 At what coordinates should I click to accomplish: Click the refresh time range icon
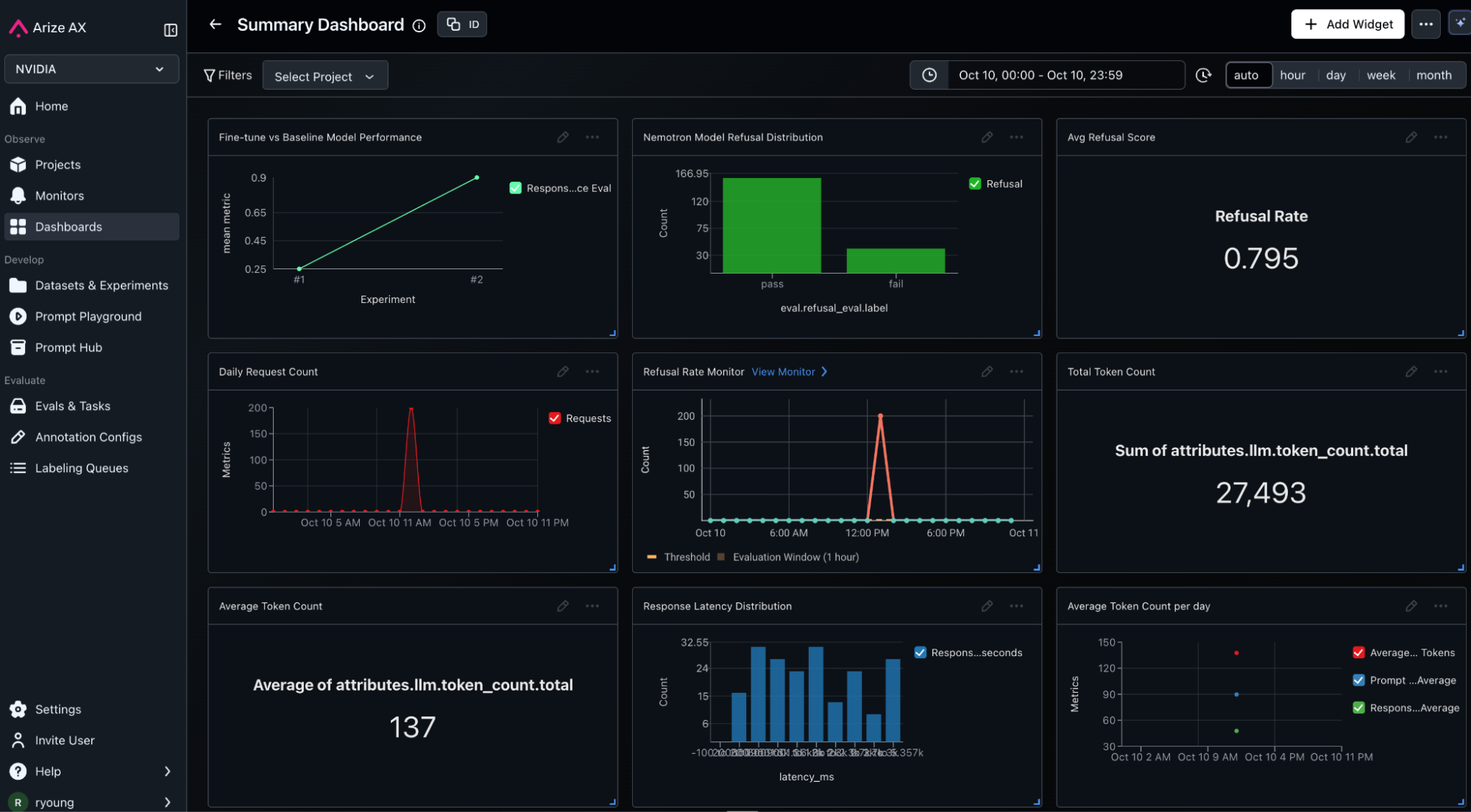pyautogui.click(x=1203, y=75)
